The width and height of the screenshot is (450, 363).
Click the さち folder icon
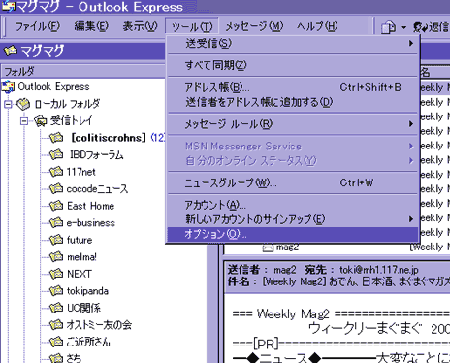coord(56,358)
